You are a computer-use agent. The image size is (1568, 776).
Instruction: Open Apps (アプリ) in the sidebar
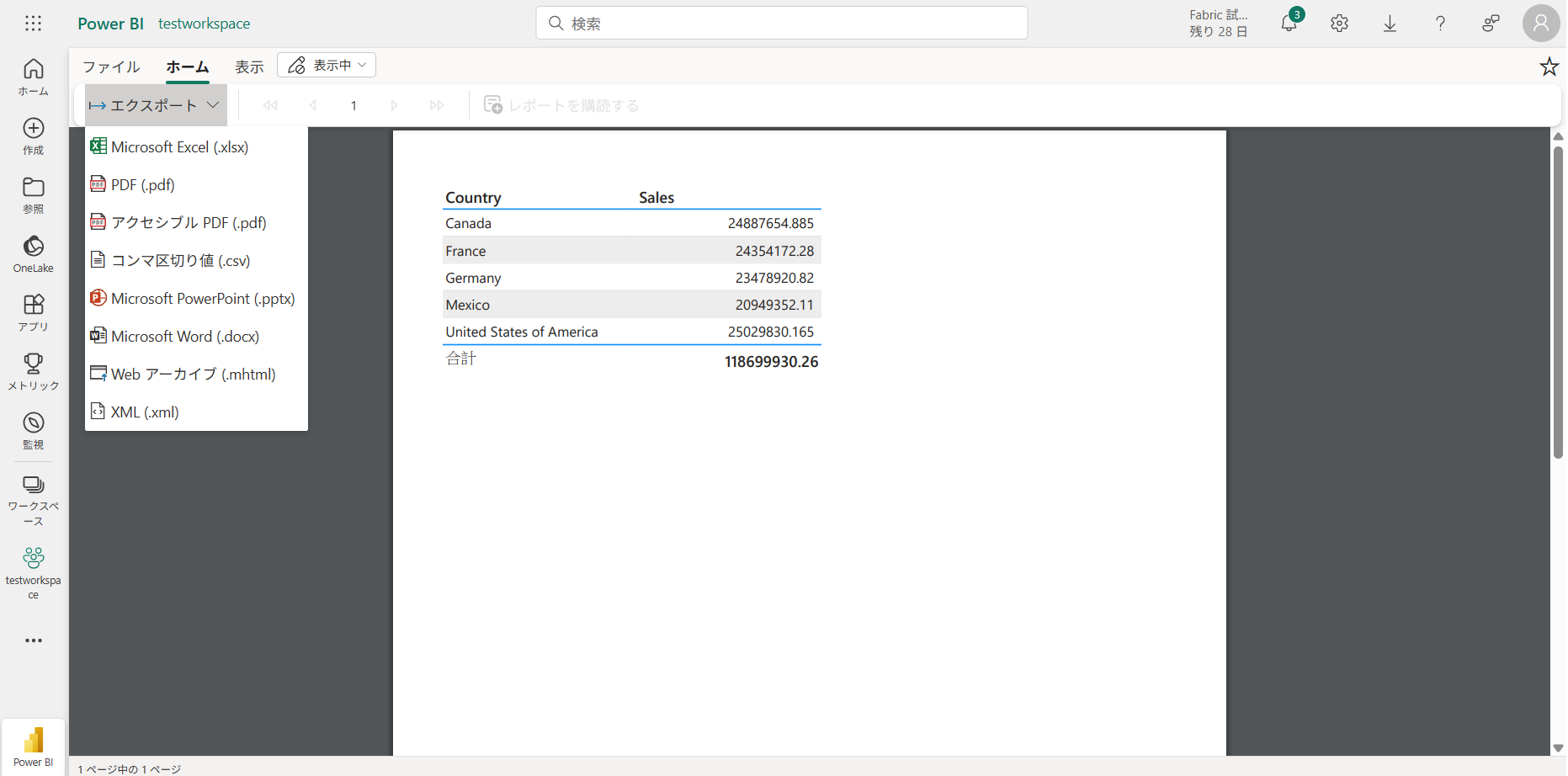(x=34, y=312)
